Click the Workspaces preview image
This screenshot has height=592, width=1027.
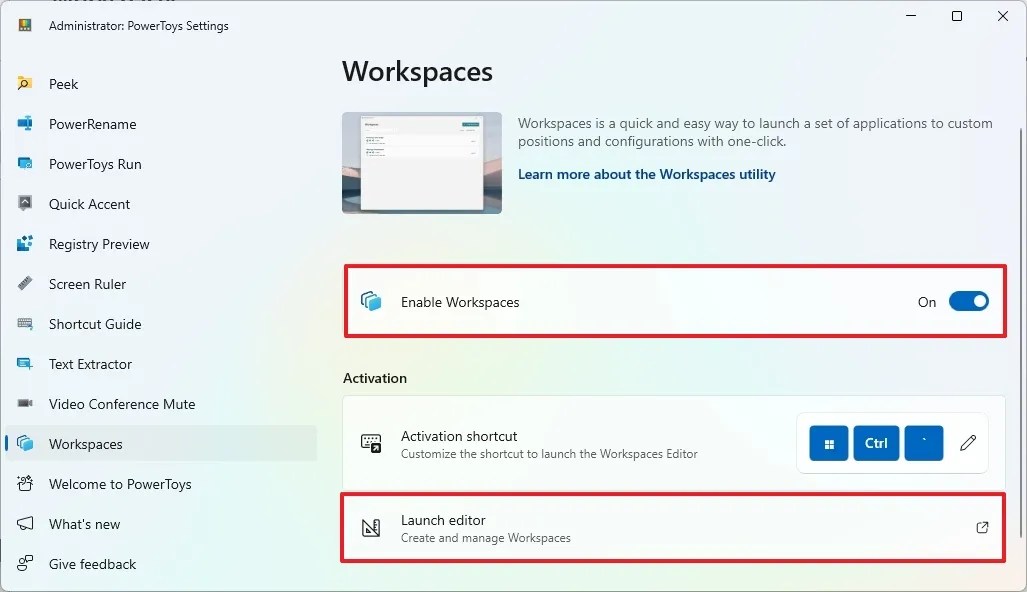(x=421, y=162)
